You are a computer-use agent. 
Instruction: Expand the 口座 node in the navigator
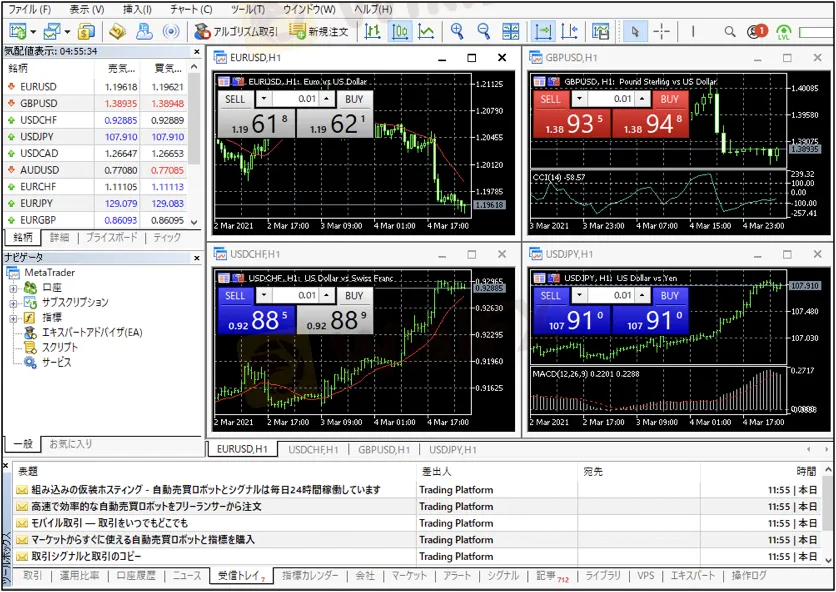click(13, 288)
